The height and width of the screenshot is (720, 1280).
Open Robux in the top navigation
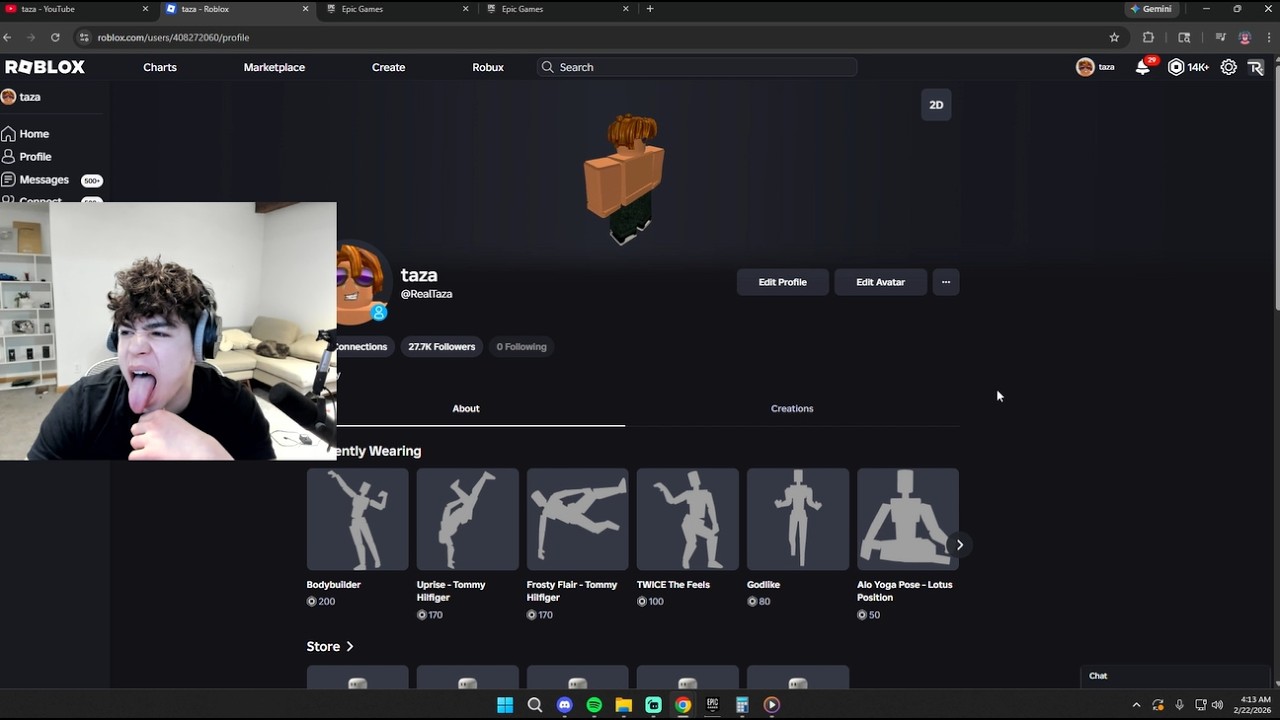(x=488, y=67)
